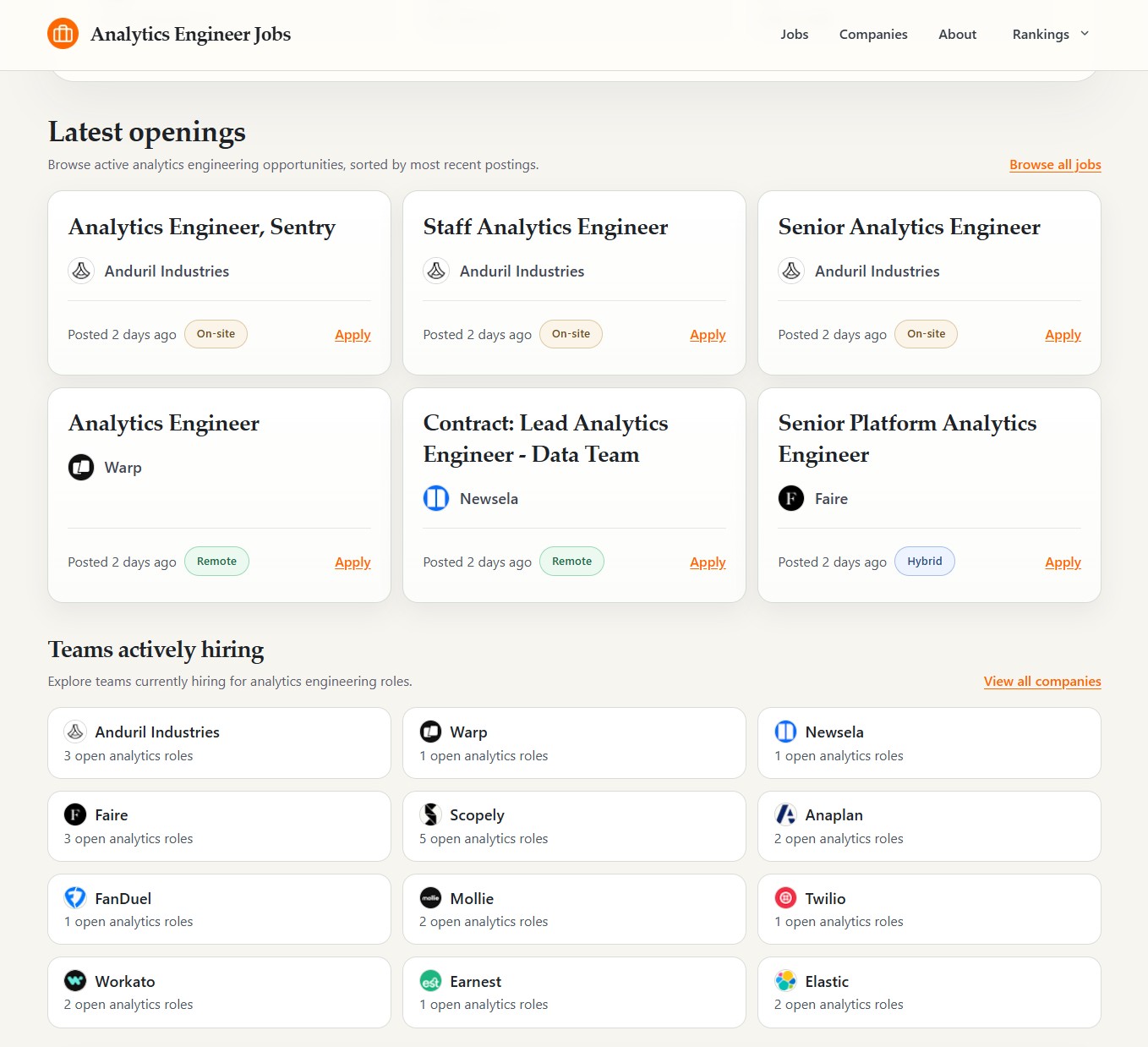Open the Anaplan team card name
Screen dimensions: 1148x1047
pyautogui.click(x=834, y=815)
